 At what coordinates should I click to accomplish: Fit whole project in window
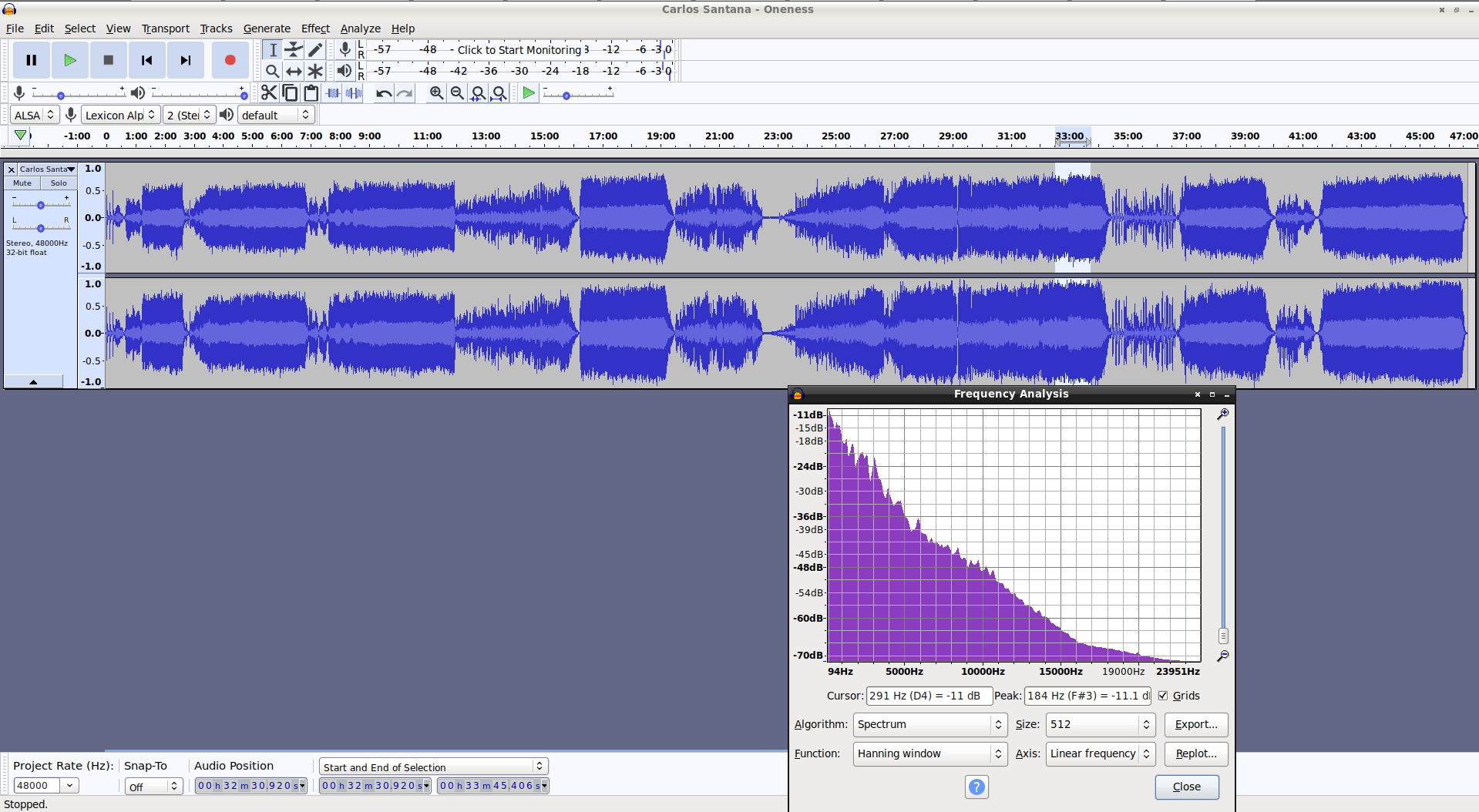point(499,93)
